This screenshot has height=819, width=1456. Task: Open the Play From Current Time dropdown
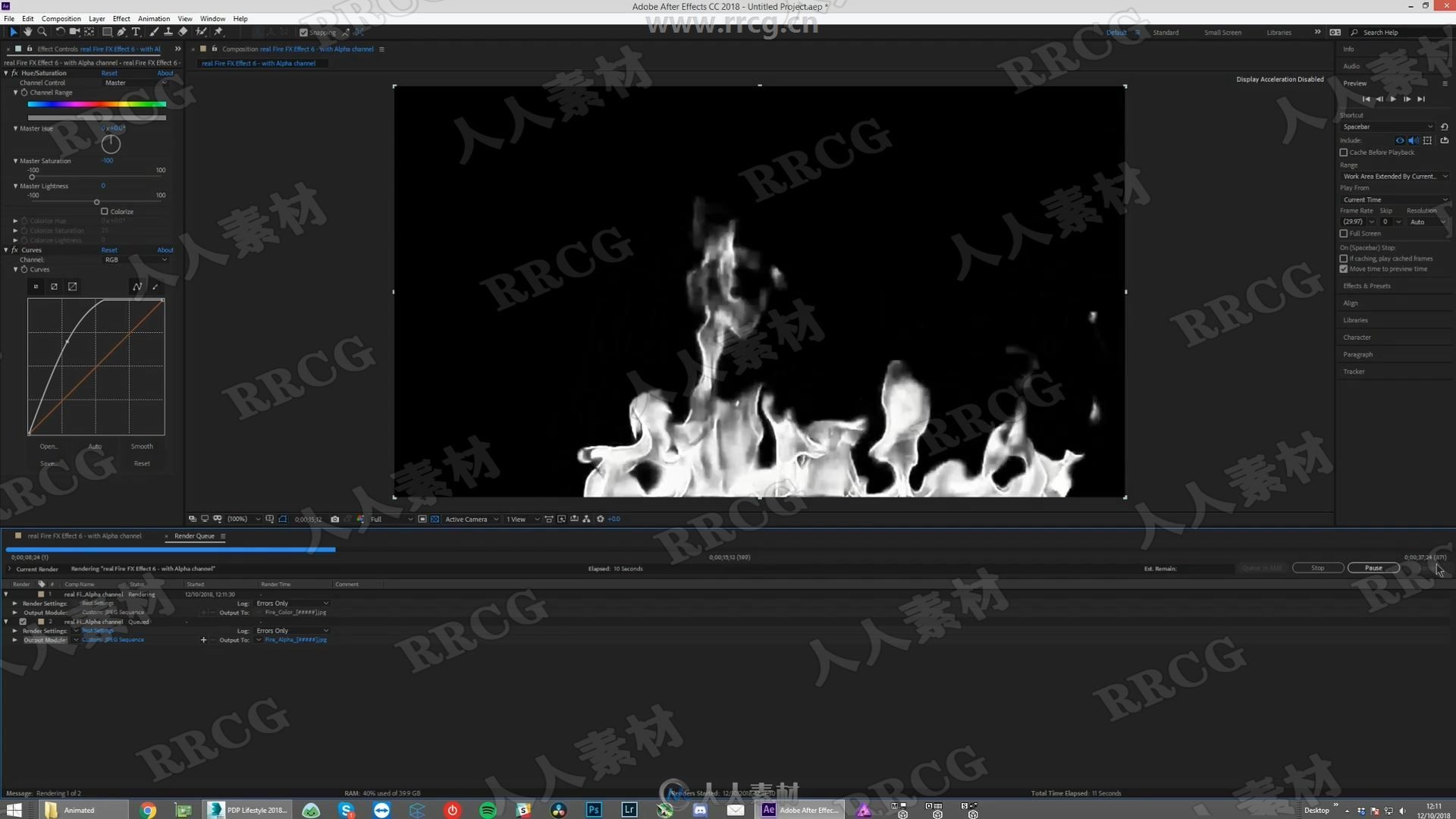[x=1395, y=199]
